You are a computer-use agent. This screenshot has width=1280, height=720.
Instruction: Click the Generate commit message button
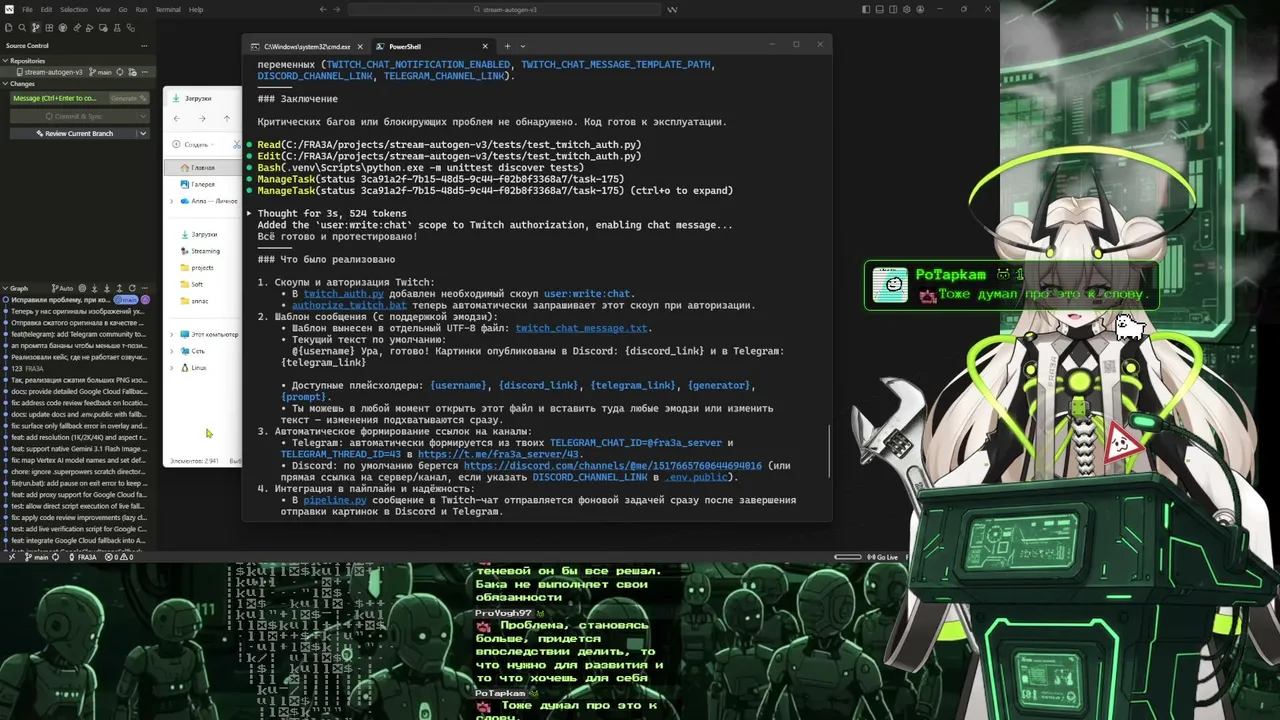[x=129, y=98]
